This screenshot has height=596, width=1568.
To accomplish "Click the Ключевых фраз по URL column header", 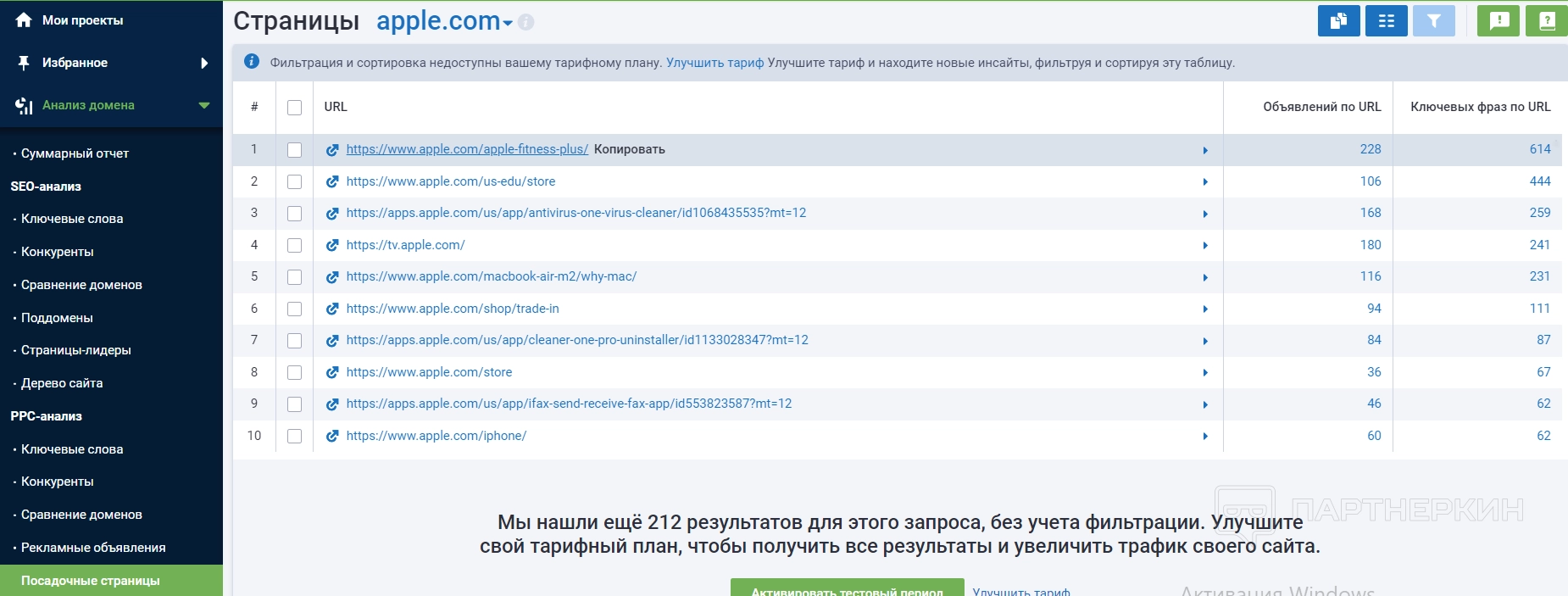I will (1481, 107).
